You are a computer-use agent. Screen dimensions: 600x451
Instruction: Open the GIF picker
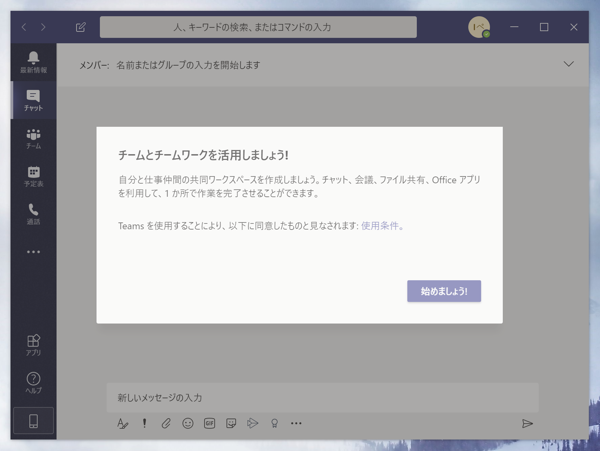(209, 423)
